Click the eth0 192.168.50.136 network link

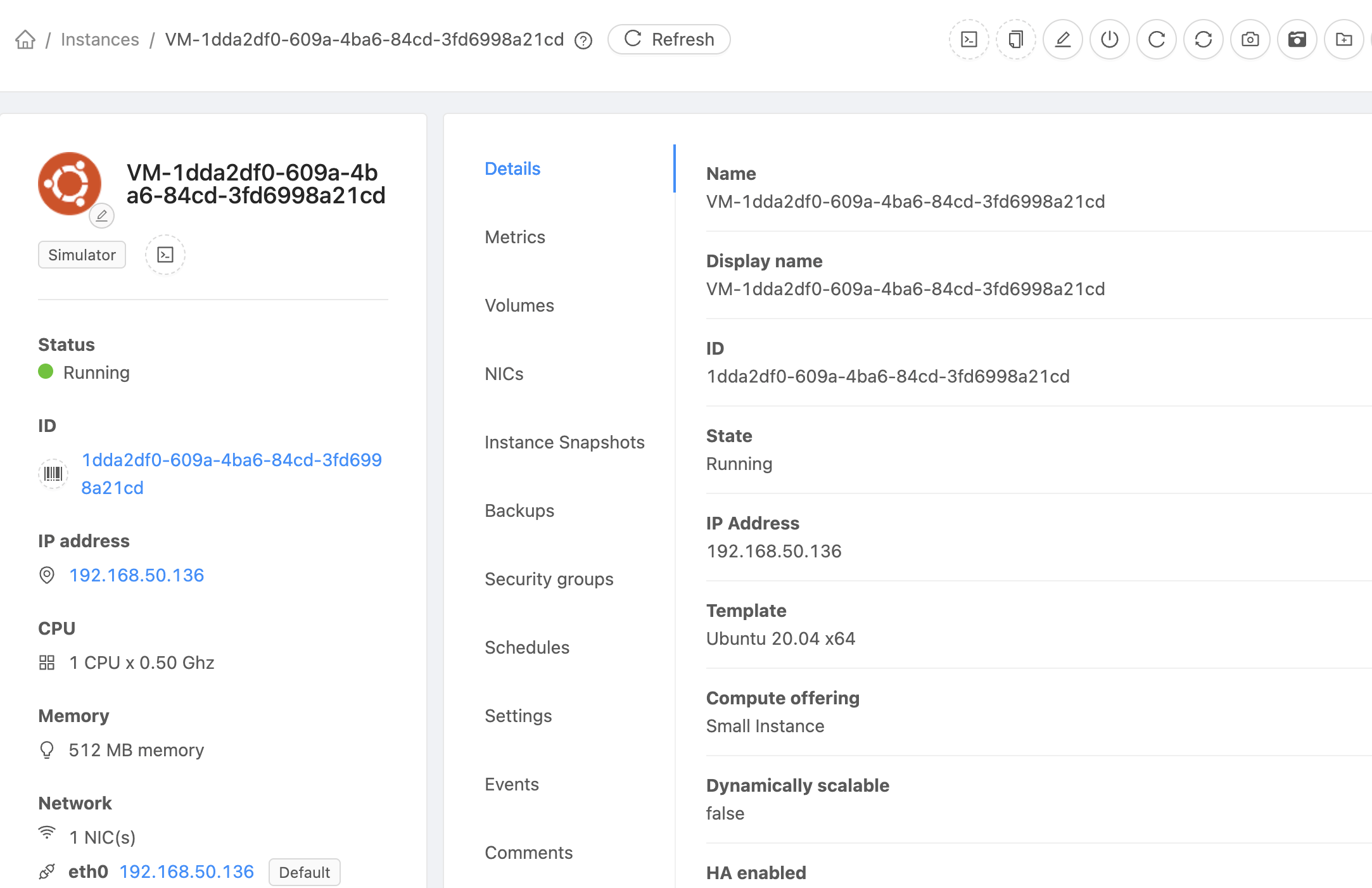coord(186,872)
